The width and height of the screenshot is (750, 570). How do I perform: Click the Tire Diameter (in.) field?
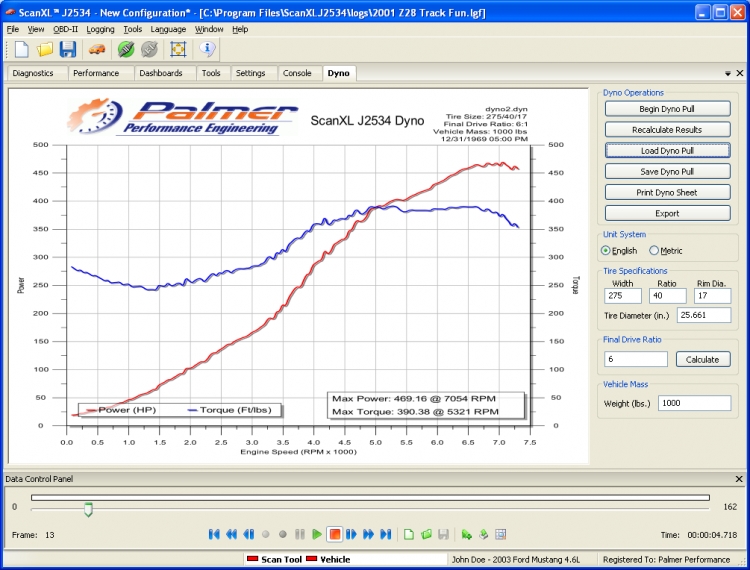[704, 315]
